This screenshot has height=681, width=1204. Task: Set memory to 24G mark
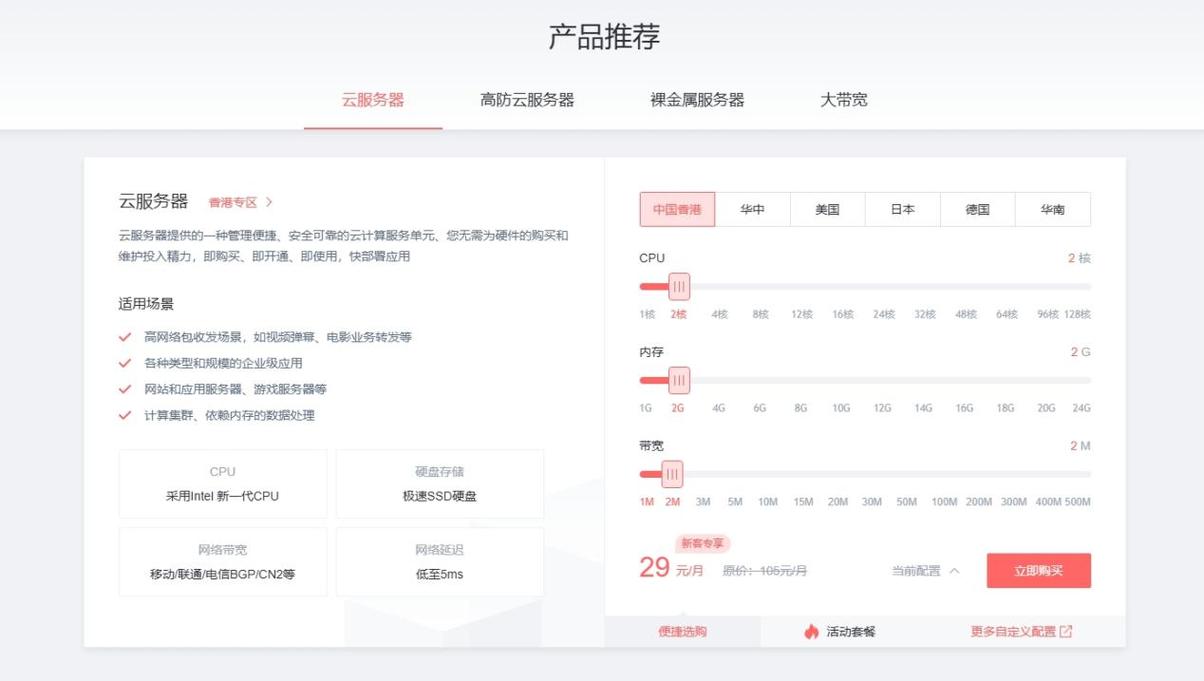[x=1081, y=408]
